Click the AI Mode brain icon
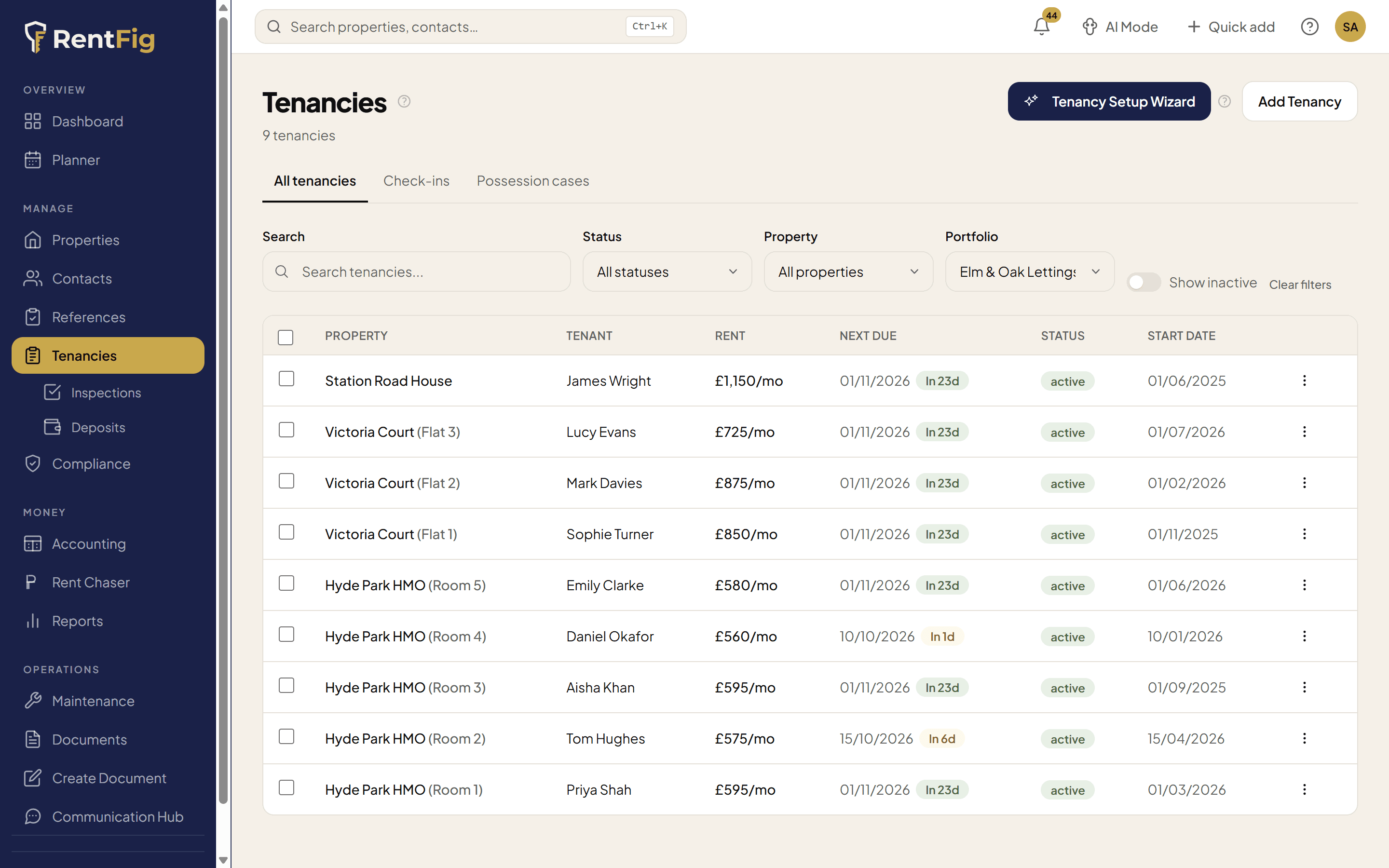Screen dimensions: 1389x868 1089,27
